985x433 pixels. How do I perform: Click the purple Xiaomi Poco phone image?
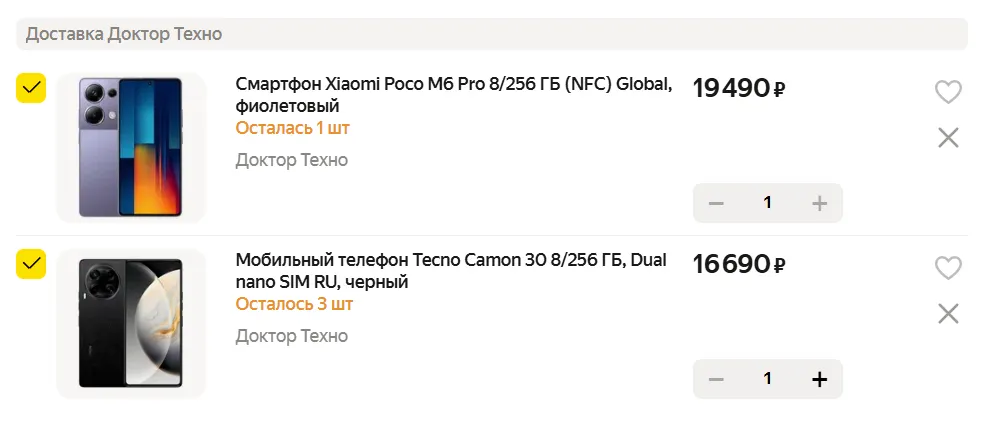131,147
